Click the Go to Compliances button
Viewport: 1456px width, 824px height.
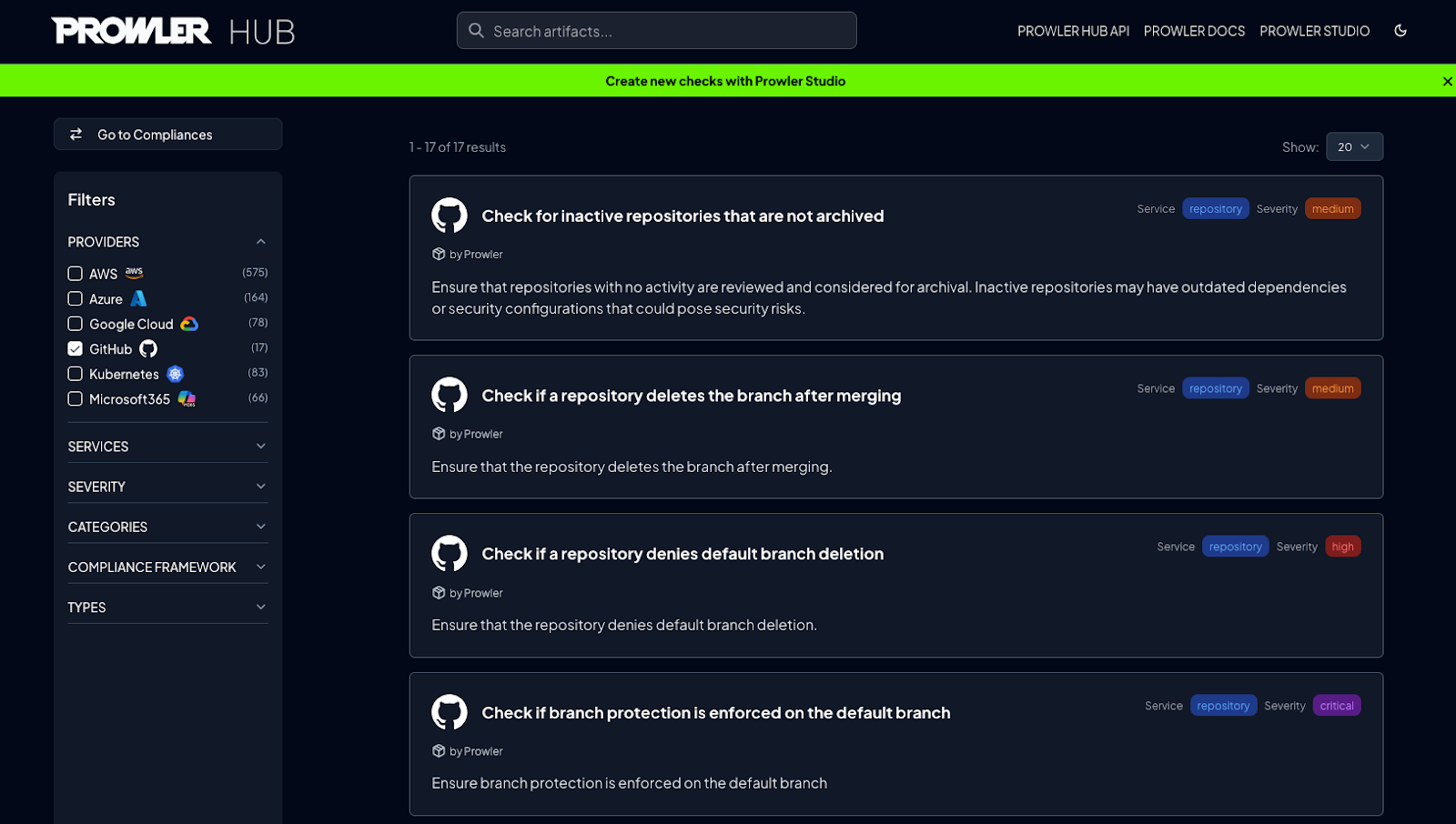(167, 135)
